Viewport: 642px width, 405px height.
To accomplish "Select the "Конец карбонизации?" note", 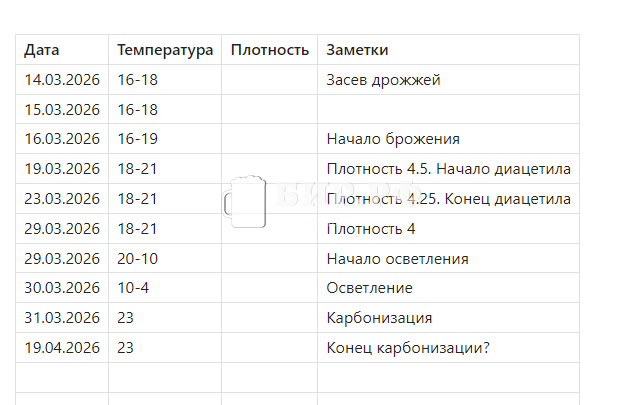I will click(x=408, y=348).
